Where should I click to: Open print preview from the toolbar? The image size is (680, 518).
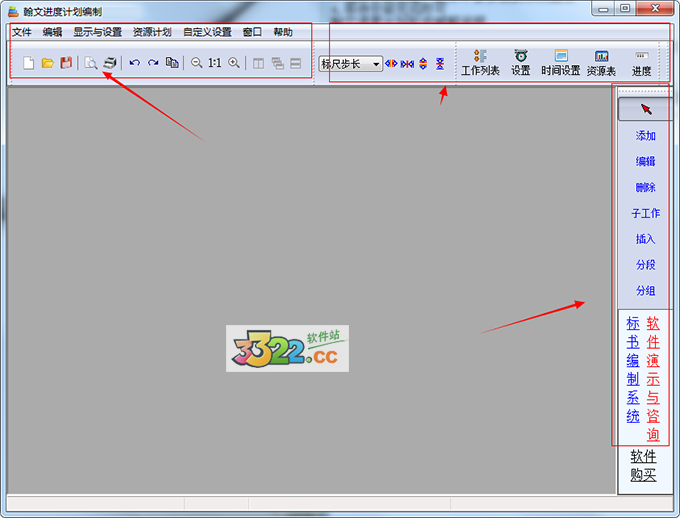(91, 63)
